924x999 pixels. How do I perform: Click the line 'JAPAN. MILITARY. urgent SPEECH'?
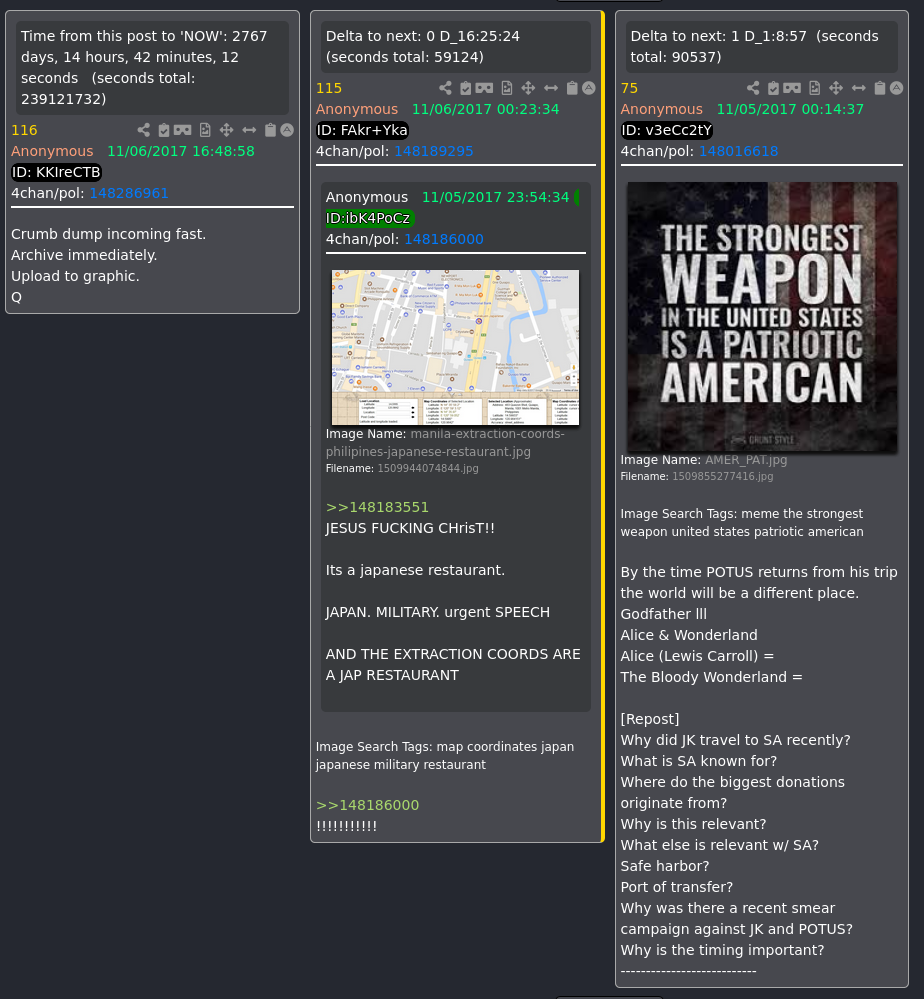coord(438,612)
